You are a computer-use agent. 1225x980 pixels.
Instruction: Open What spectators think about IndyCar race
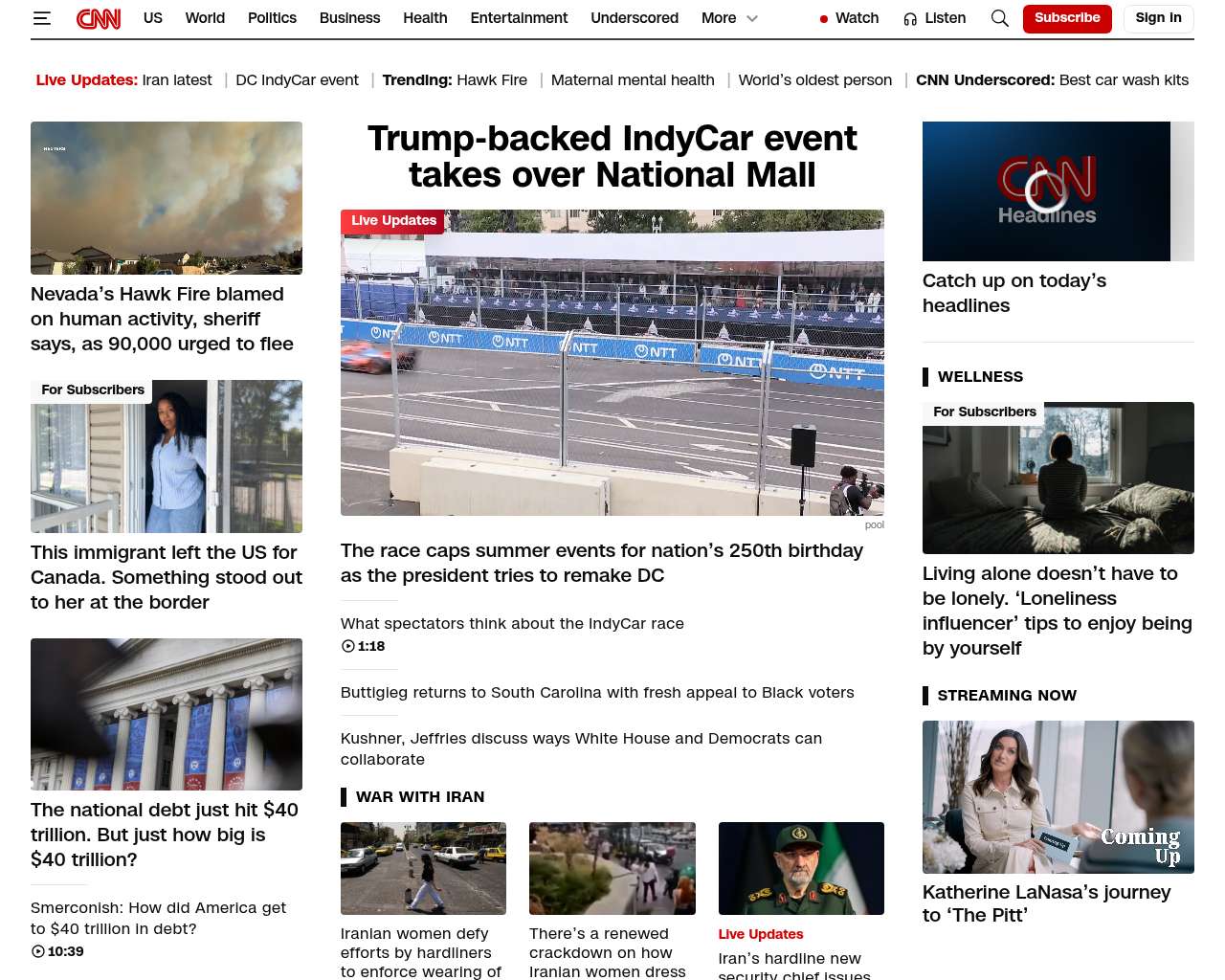[x=512, y=623]
